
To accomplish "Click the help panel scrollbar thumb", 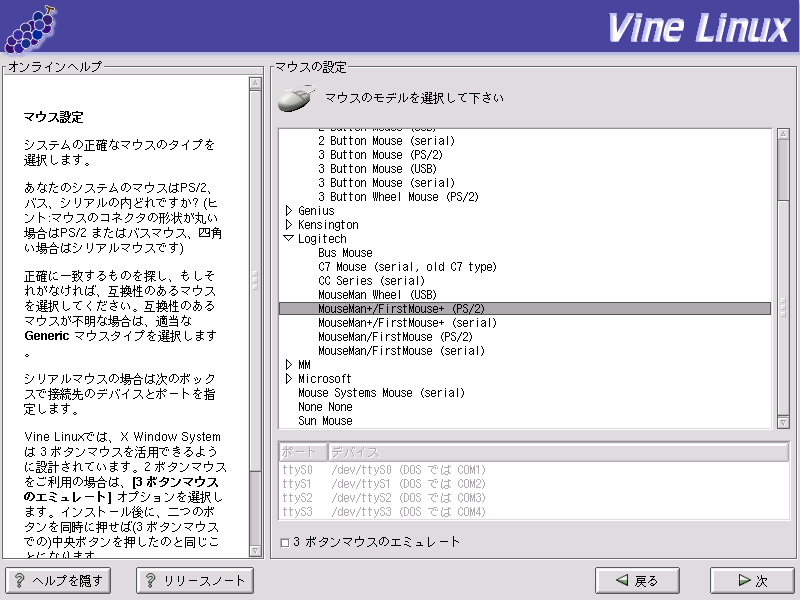I will pos(256,280).
